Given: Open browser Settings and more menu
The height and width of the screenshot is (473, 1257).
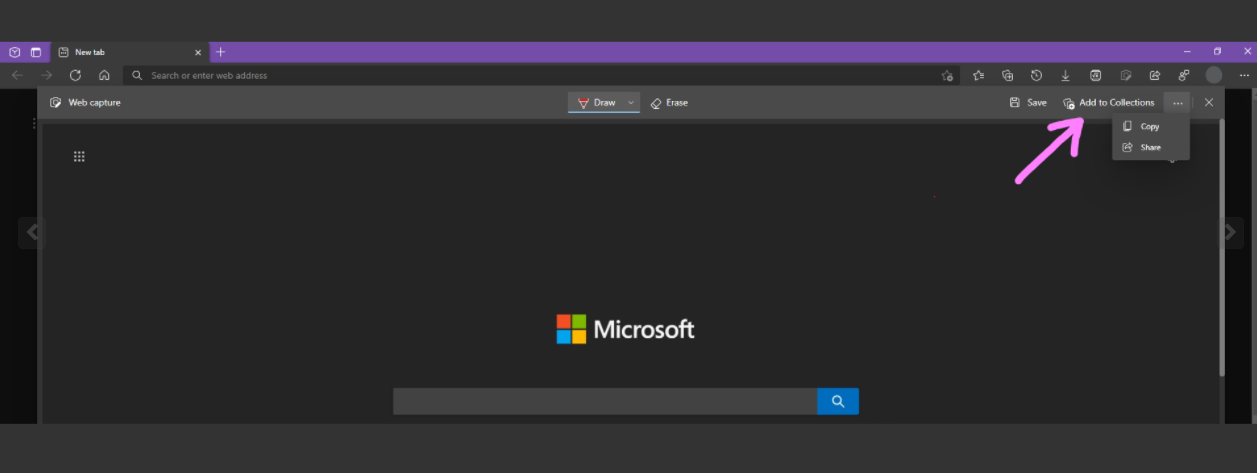Looking at the screenshot, I should [1244, 75].
